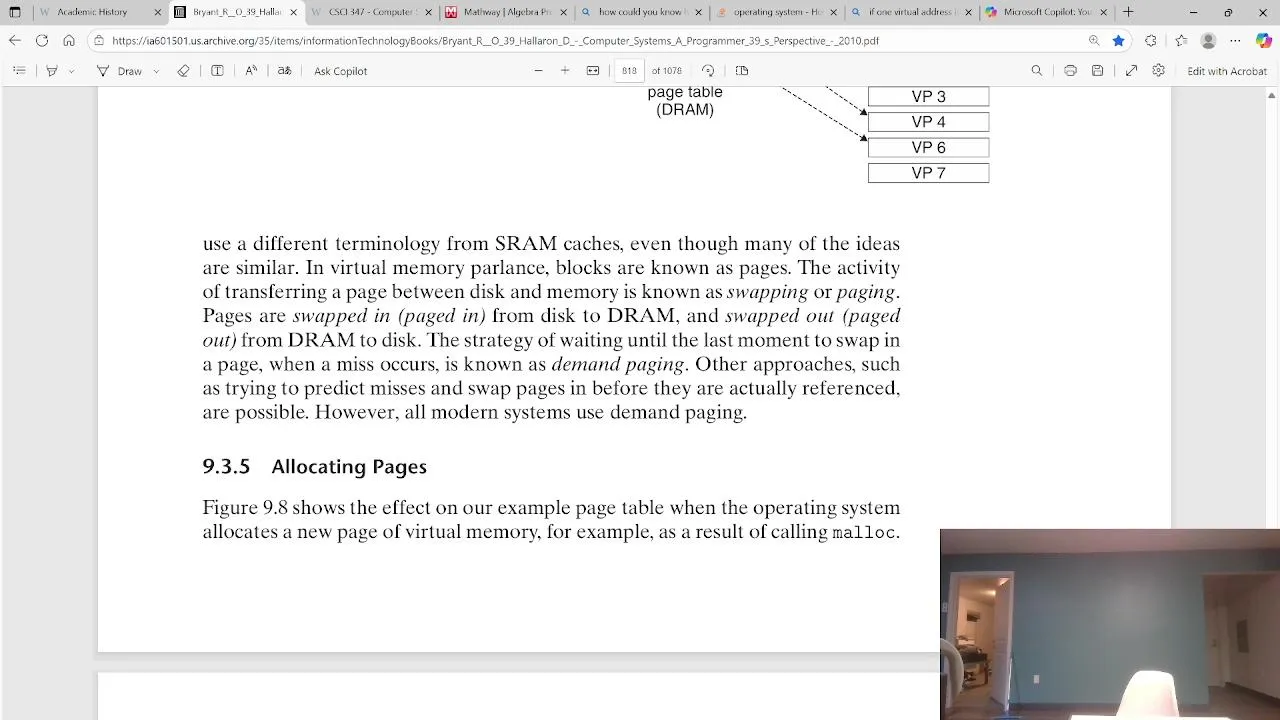Open Find in PDF search
1280x720 pixels.
pyautogui.click(x=1037, y=71)
